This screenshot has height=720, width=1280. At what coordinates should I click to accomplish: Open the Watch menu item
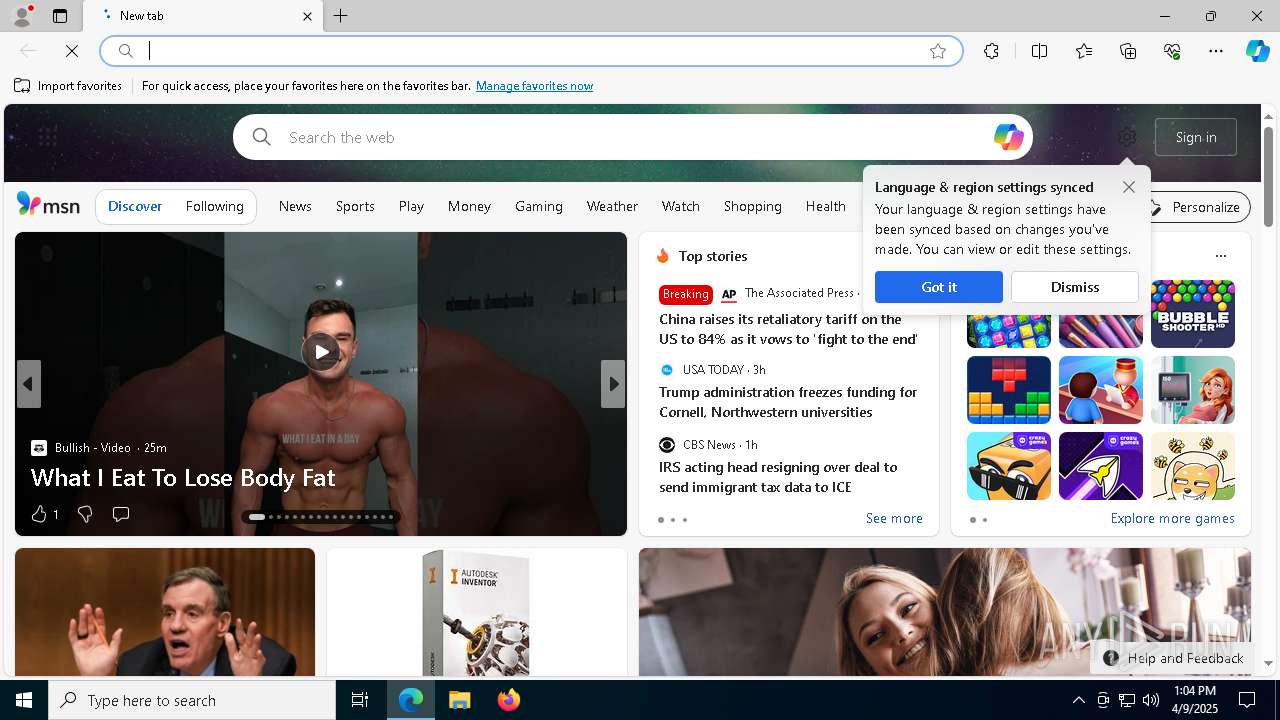680,206
